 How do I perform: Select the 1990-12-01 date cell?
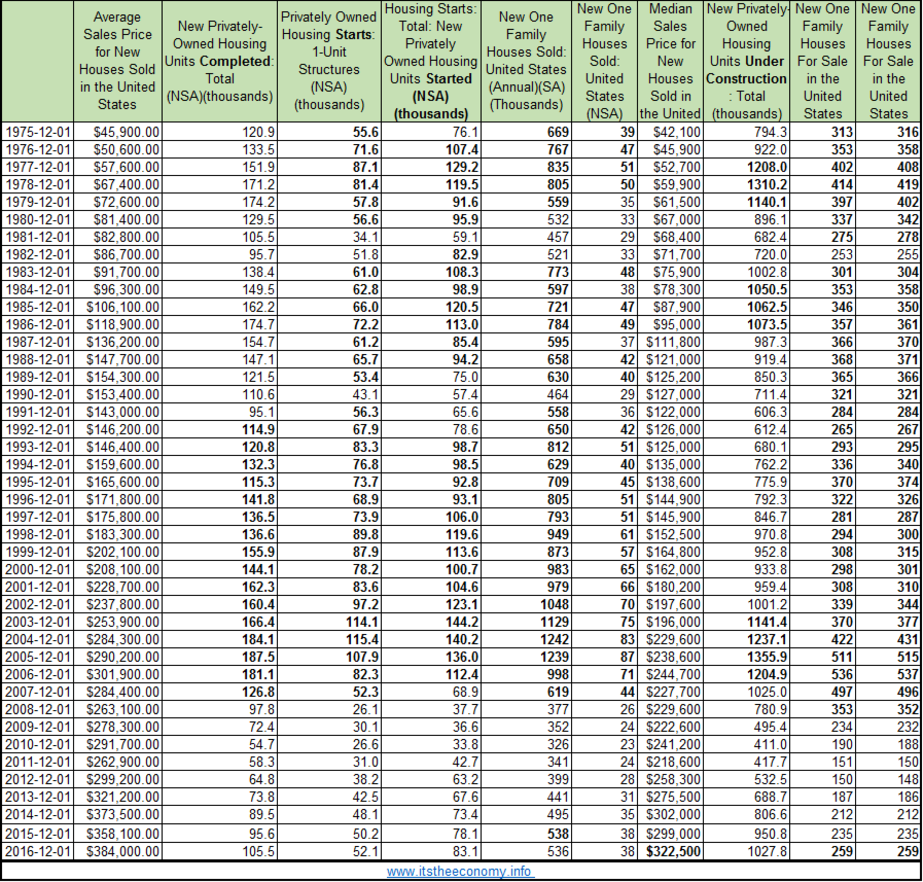point(38,394)
